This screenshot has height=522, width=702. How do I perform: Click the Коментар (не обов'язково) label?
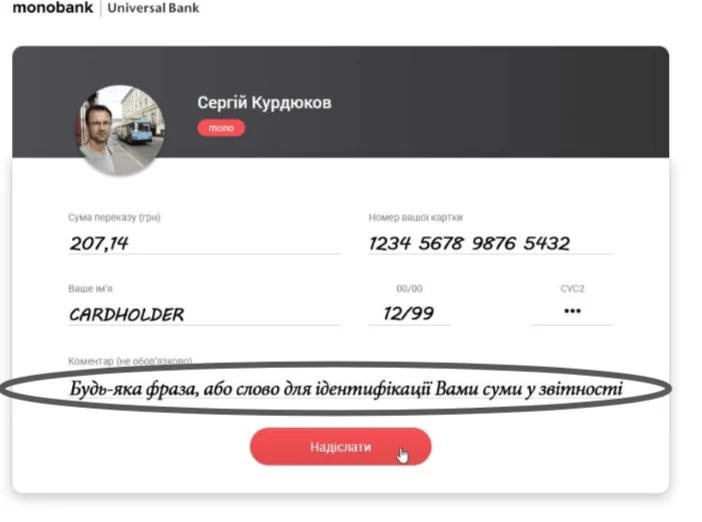point(130,361)
